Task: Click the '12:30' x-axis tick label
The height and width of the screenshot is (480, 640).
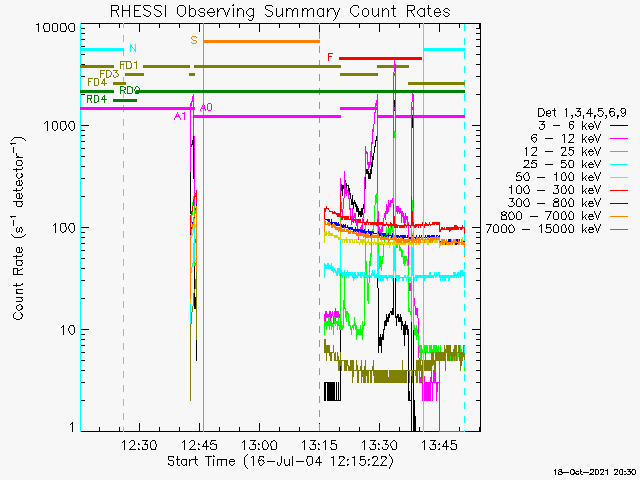Action: coord(139,445)
